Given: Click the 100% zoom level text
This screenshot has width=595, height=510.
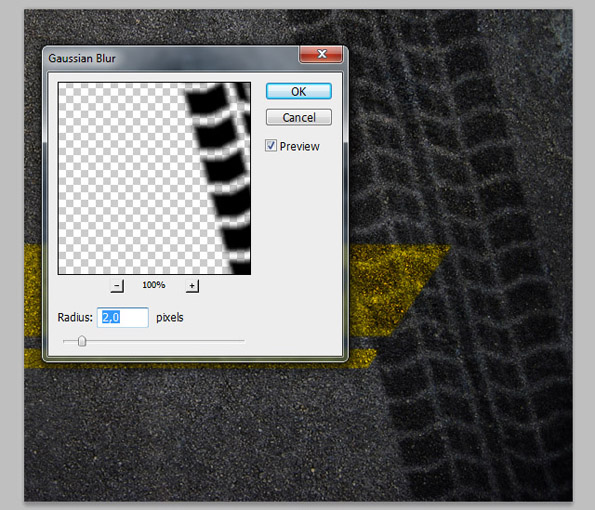Looking at the screenshot, I should click(x=154, y=285).
